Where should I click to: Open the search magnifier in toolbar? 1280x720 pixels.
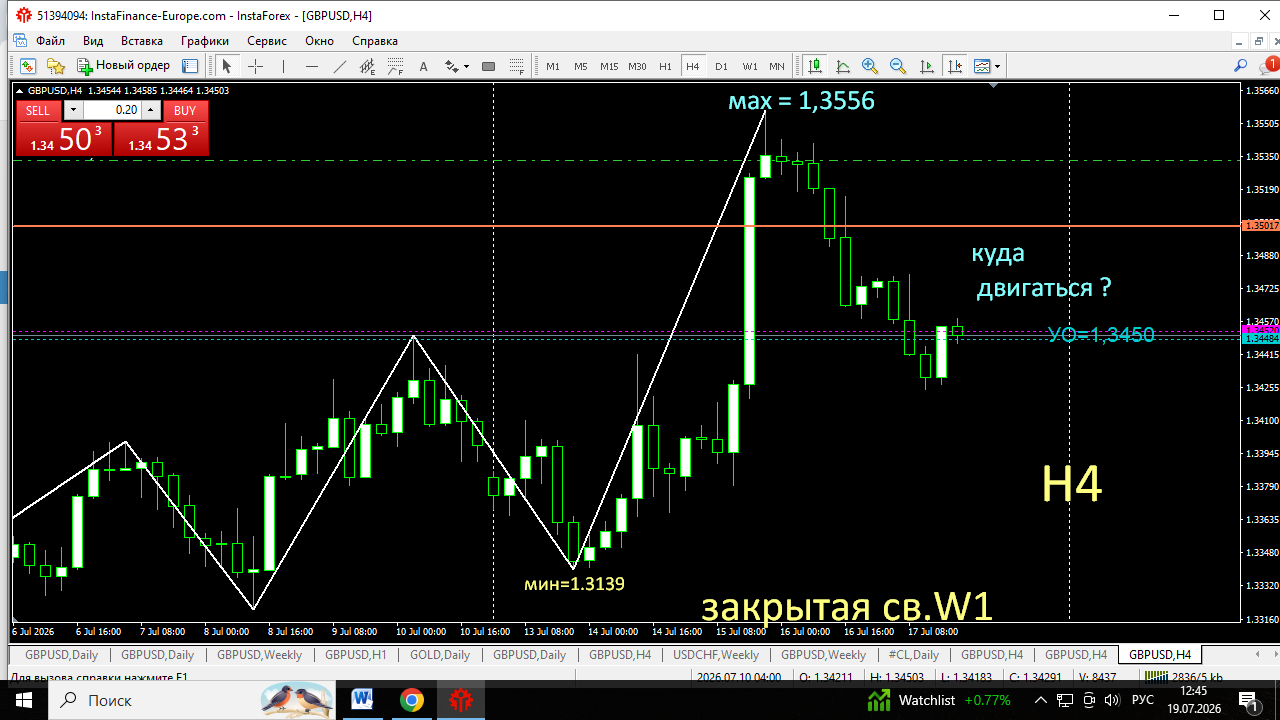coord(1241,66)
